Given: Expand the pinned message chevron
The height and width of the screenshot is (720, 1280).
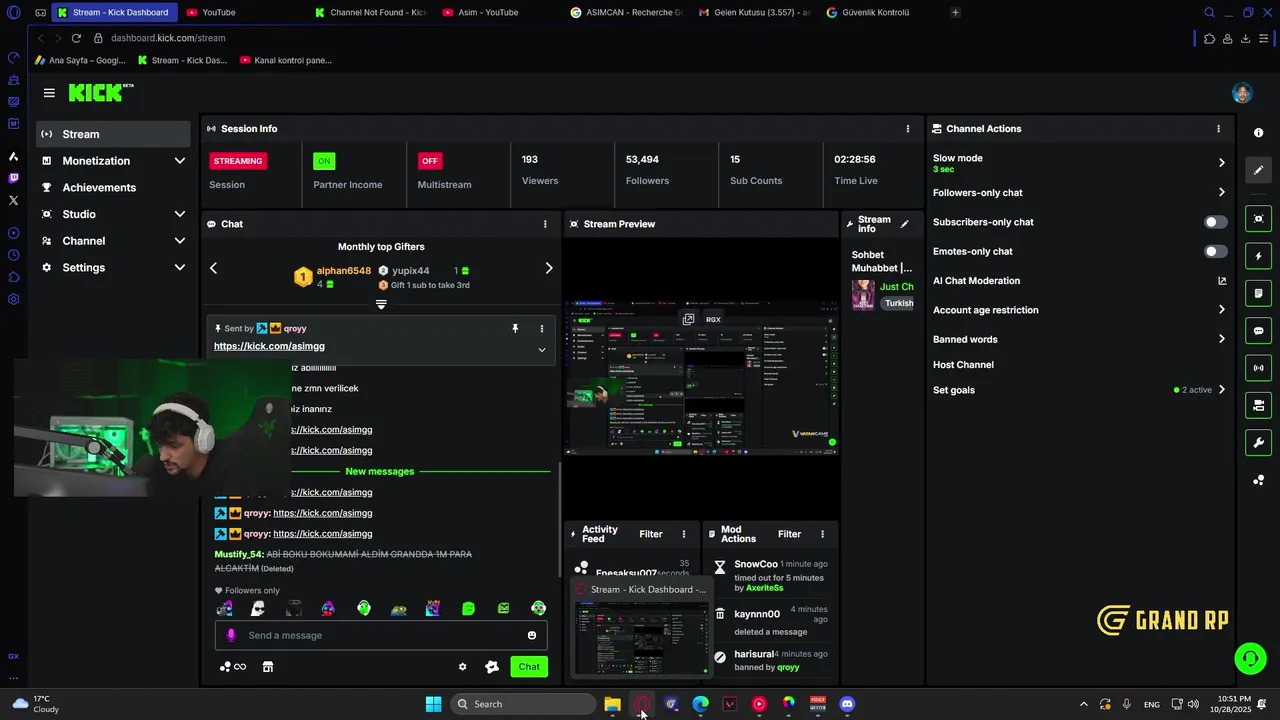Looking at the screenshot, I should [x=542, y=350].
